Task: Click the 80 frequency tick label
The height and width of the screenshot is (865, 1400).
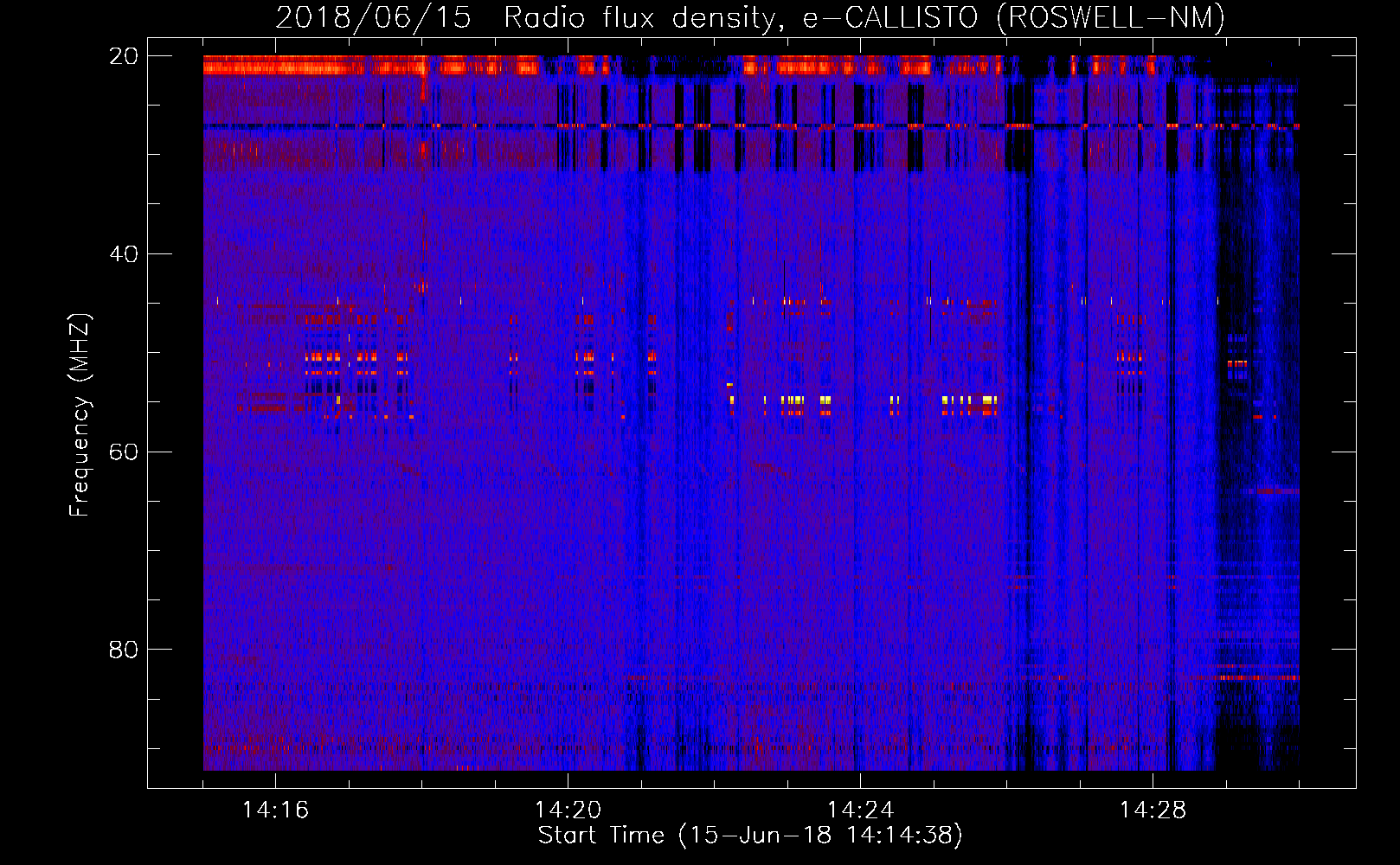Action: (123, 650)
